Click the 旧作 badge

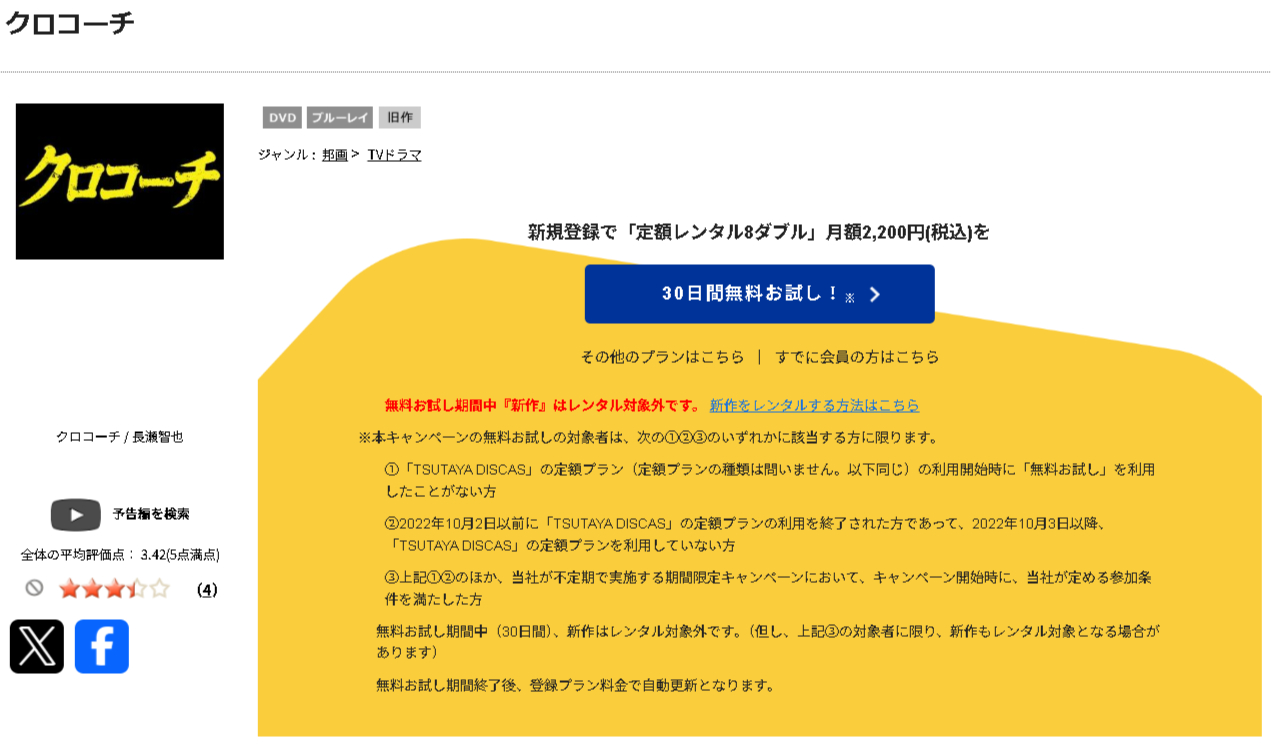(400, 118)
